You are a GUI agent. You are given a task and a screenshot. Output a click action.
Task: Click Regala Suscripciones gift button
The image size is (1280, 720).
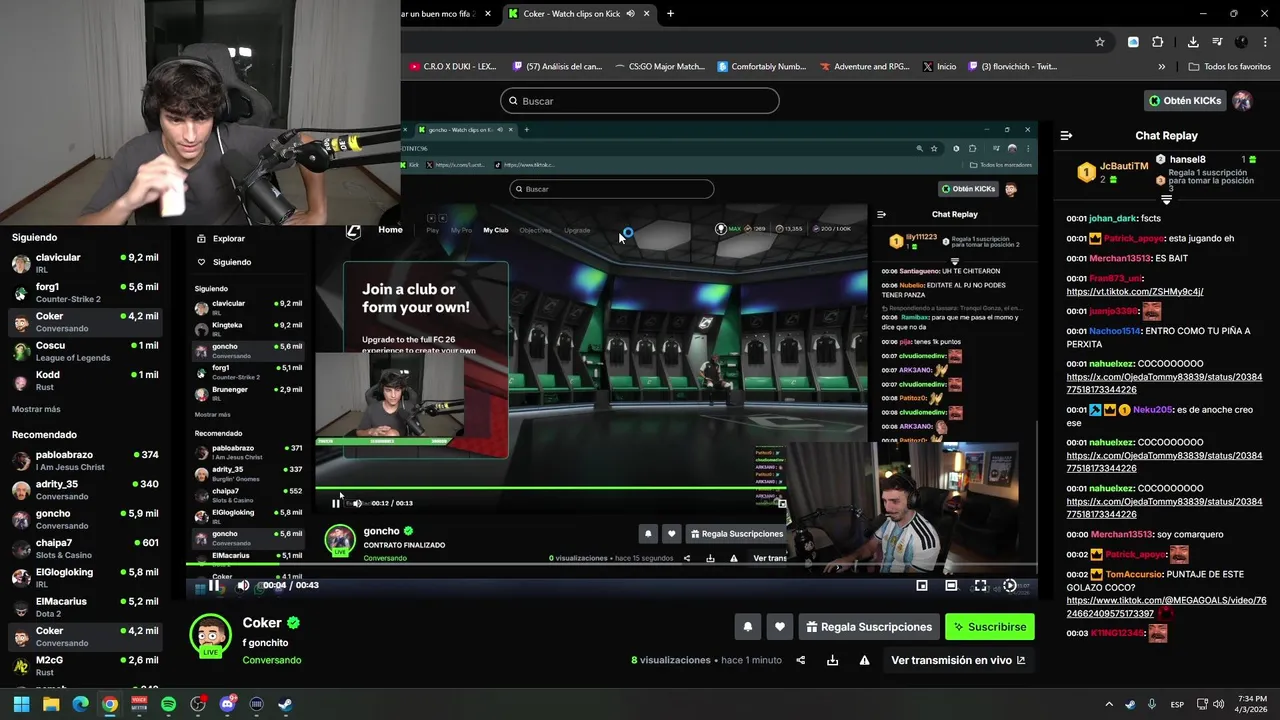869,627
